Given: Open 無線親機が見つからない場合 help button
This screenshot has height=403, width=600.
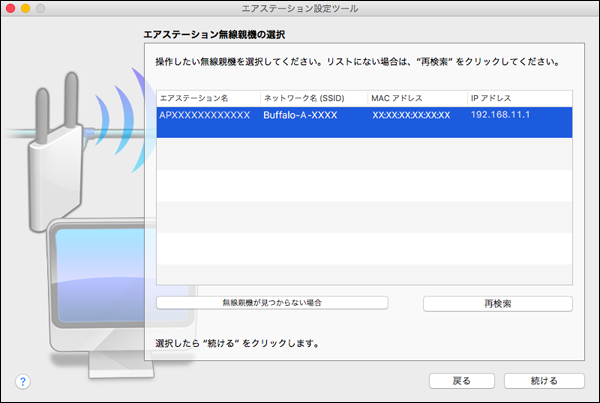Looking at the screenshot, I should pos(272,302).
